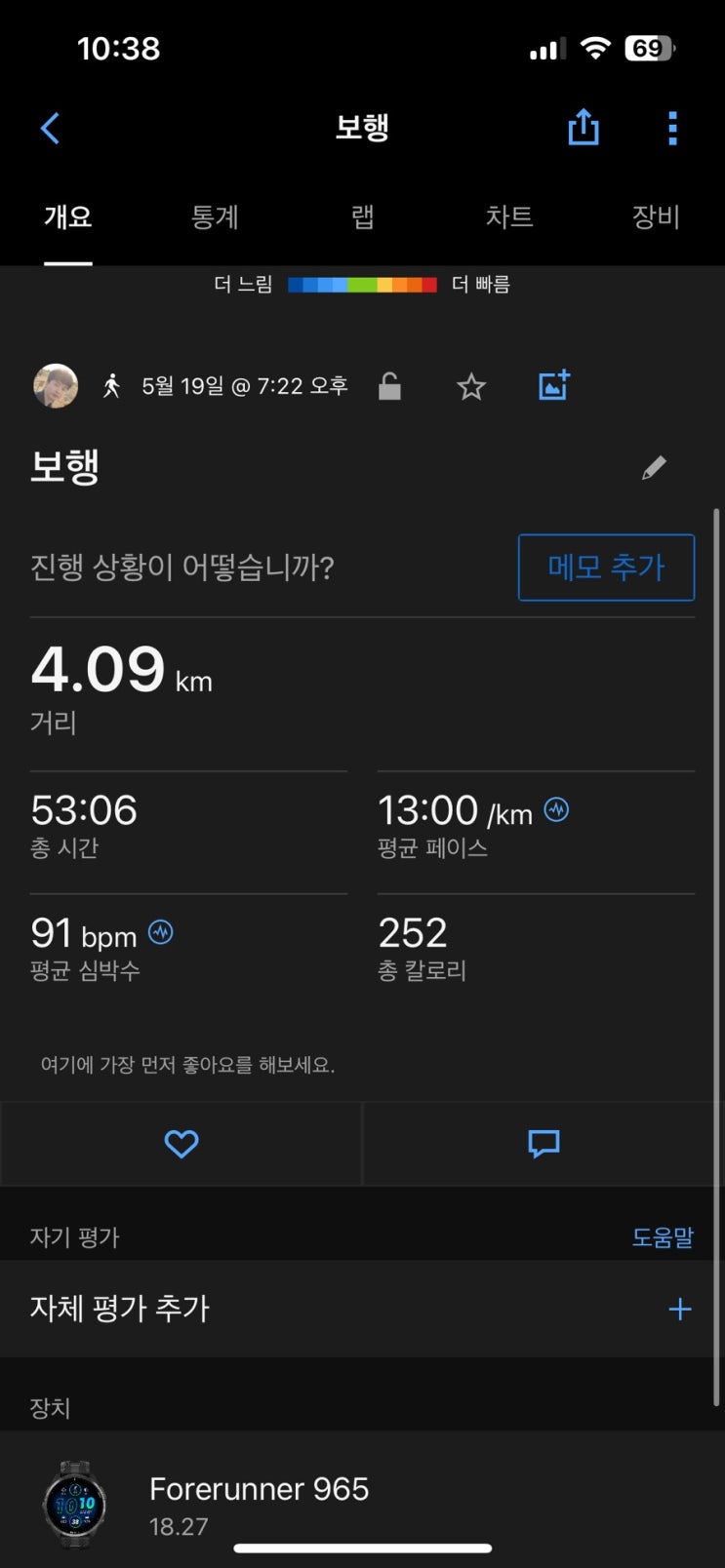Screen dimensions: 725x1568
Task: Tap the back arrow icon
Action: click(51, 128)
